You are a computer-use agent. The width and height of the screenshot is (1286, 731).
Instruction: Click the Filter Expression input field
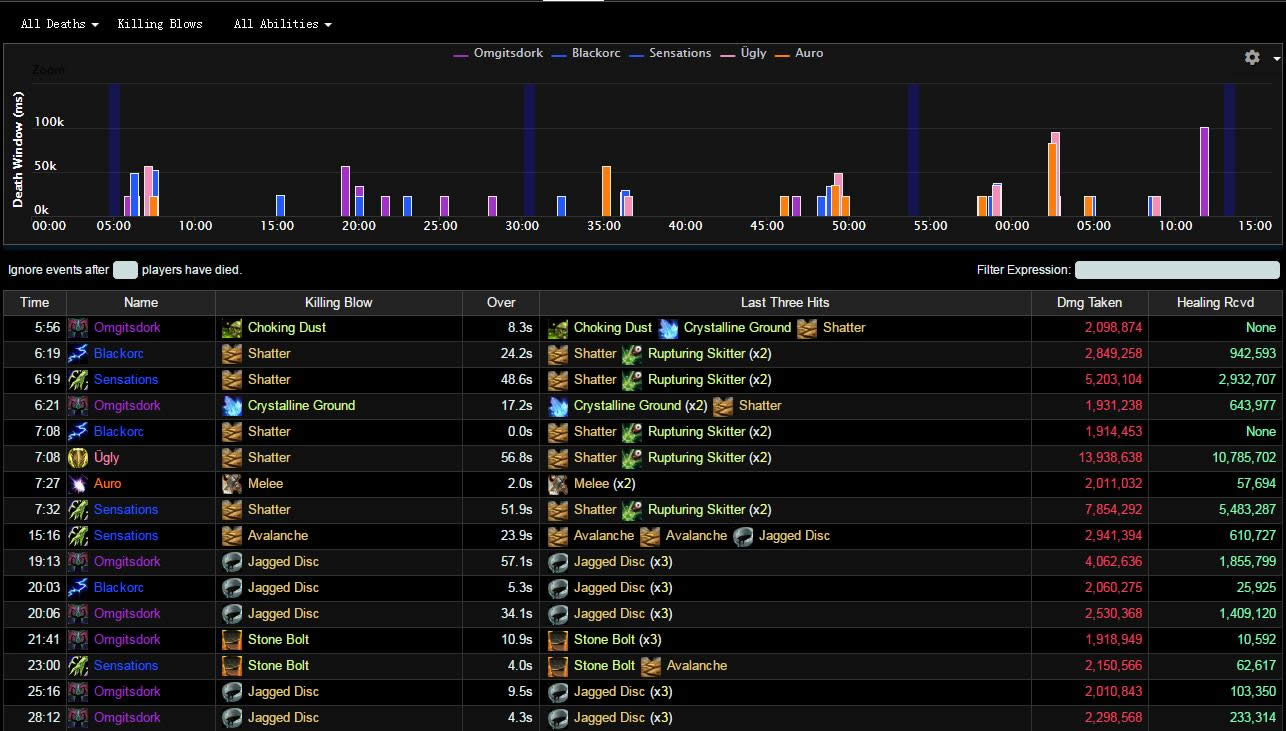click(1176, 270)
